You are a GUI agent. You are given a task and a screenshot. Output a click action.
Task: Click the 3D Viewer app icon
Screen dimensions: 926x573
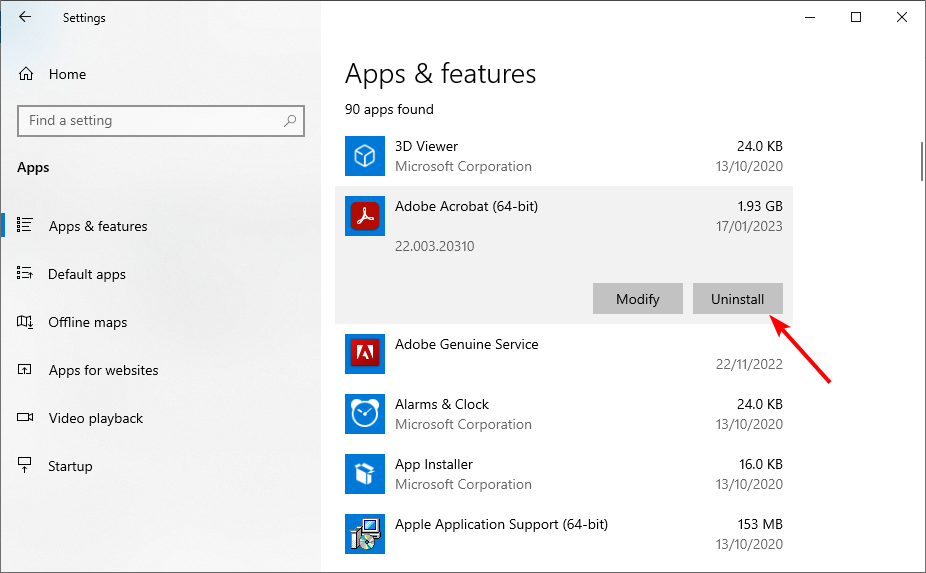pyautogui.click(x=365, y=156)
